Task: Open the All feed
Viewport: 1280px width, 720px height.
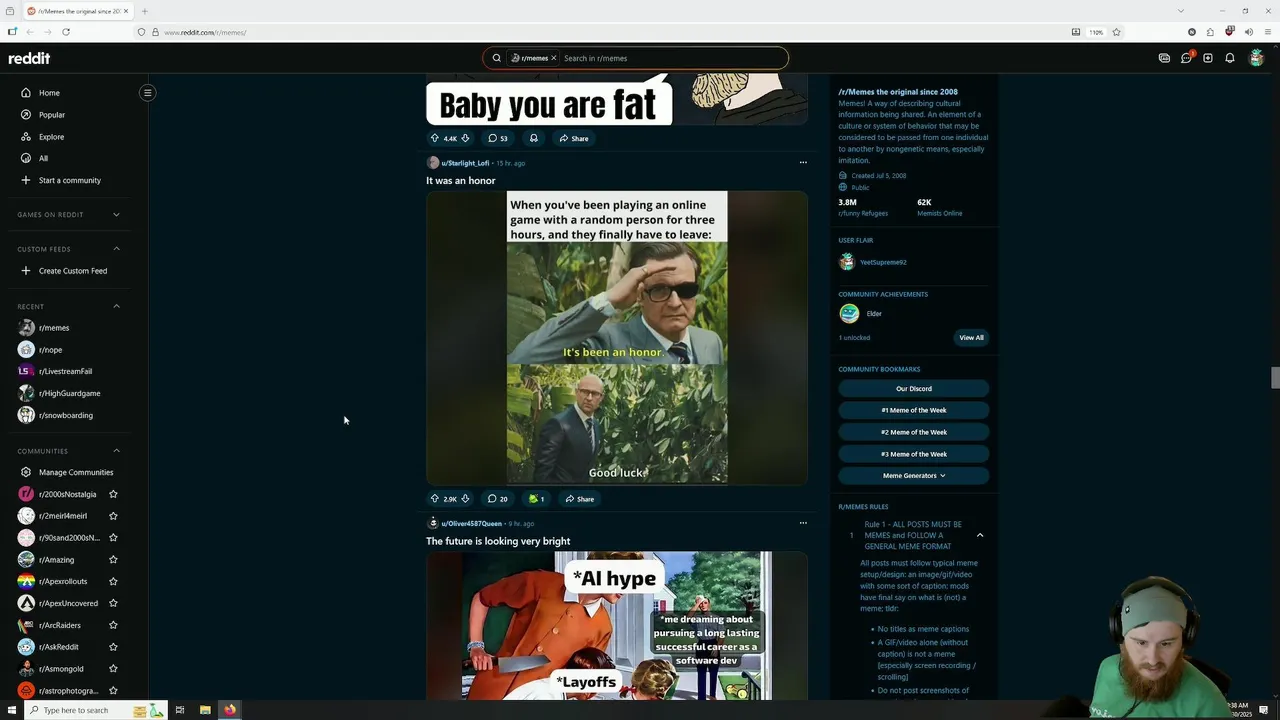Action: click(43, 158)
